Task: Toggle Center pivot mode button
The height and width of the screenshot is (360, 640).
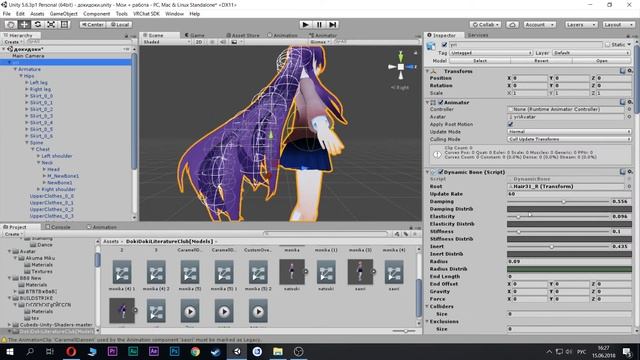Action: coord(92,24)
